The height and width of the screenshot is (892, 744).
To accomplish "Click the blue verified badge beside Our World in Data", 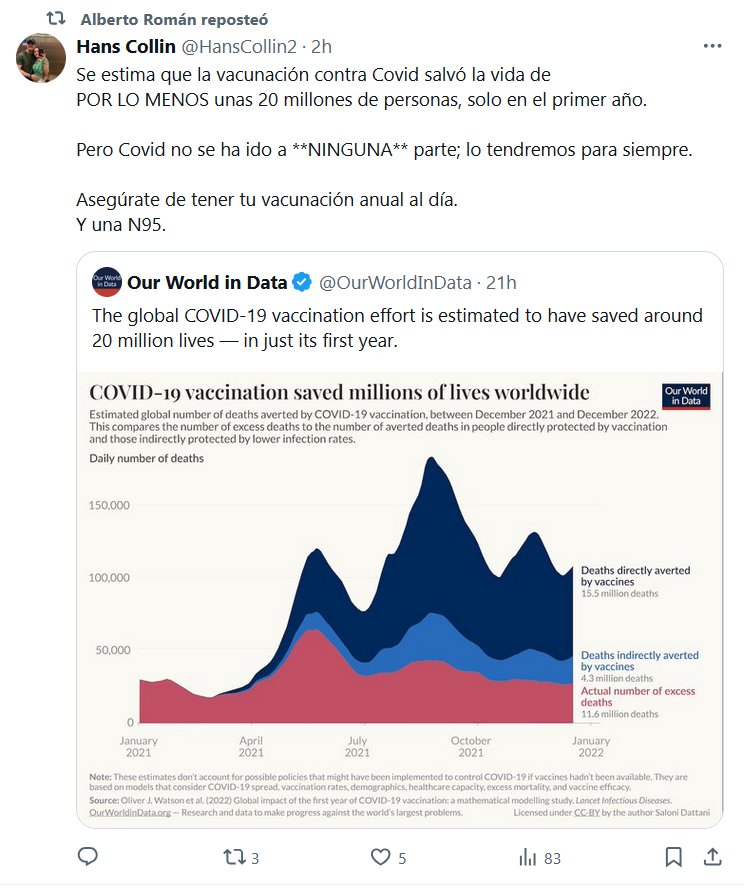I will [303, 283].
